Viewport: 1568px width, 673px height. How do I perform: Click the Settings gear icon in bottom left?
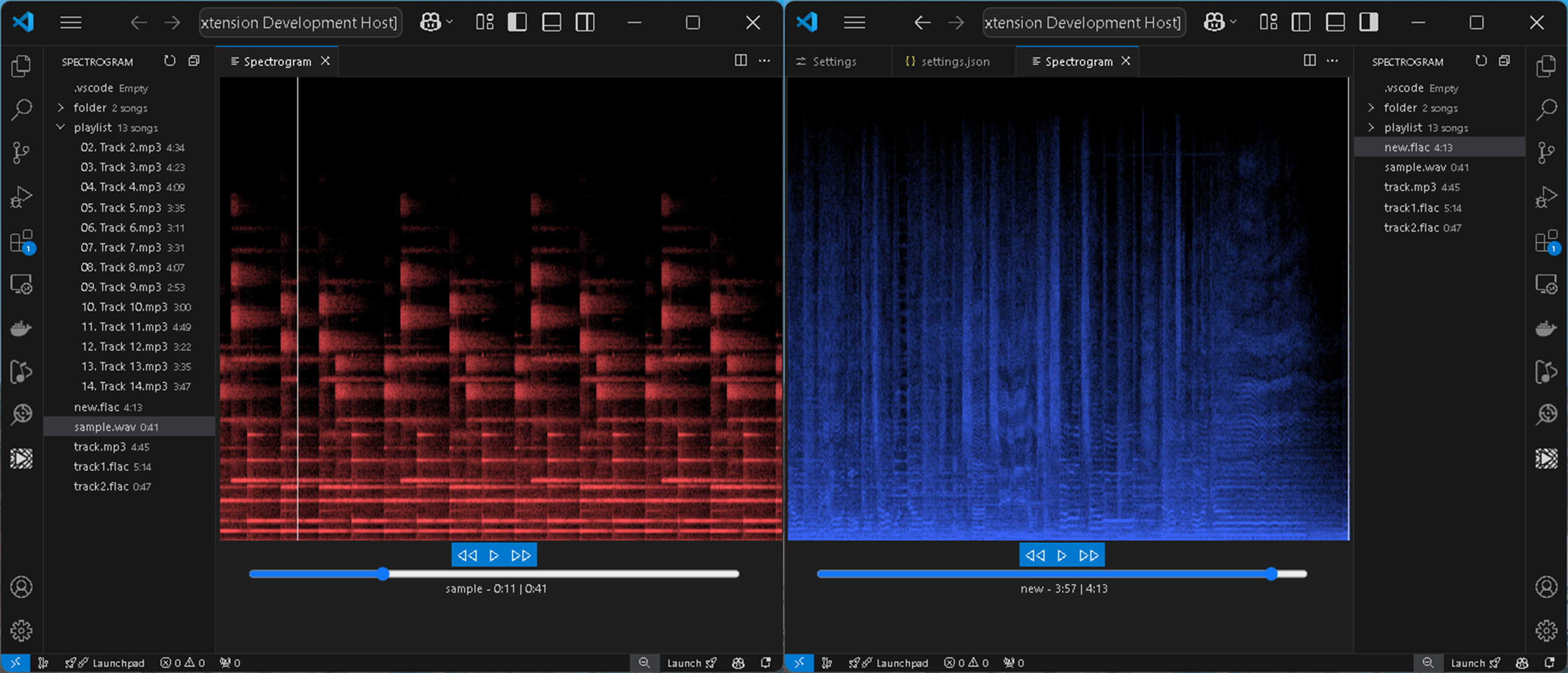(22, 630)
